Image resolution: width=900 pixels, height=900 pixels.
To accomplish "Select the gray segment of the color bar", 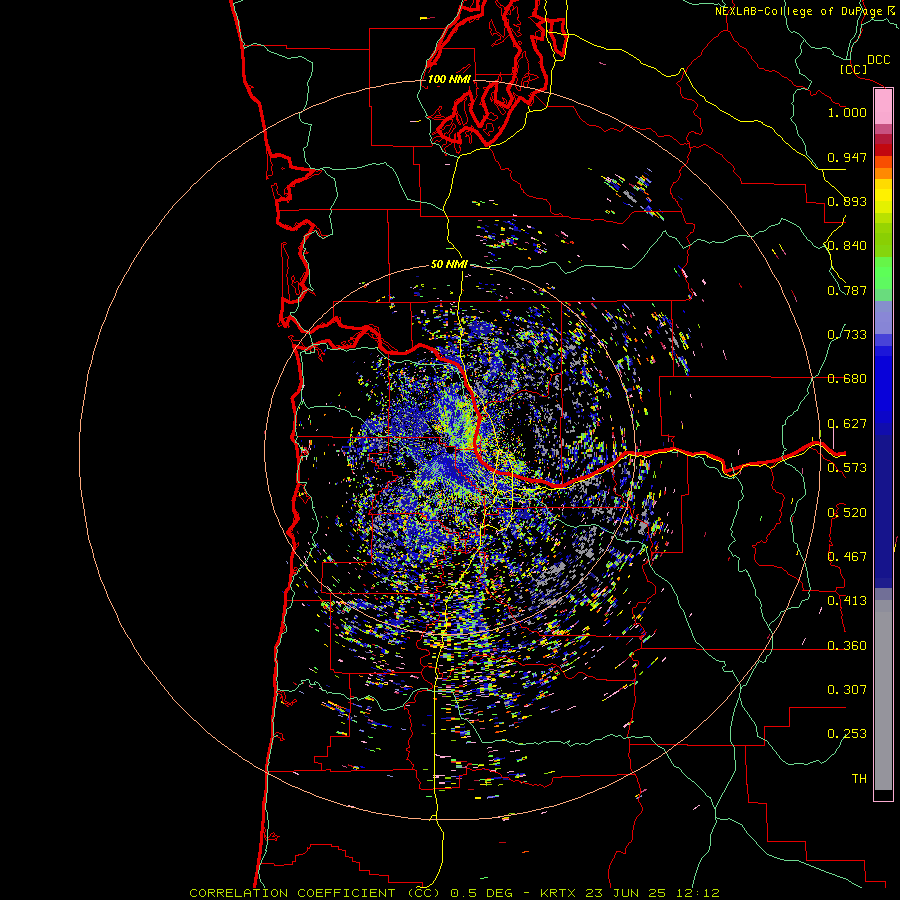I will [883, 695].
